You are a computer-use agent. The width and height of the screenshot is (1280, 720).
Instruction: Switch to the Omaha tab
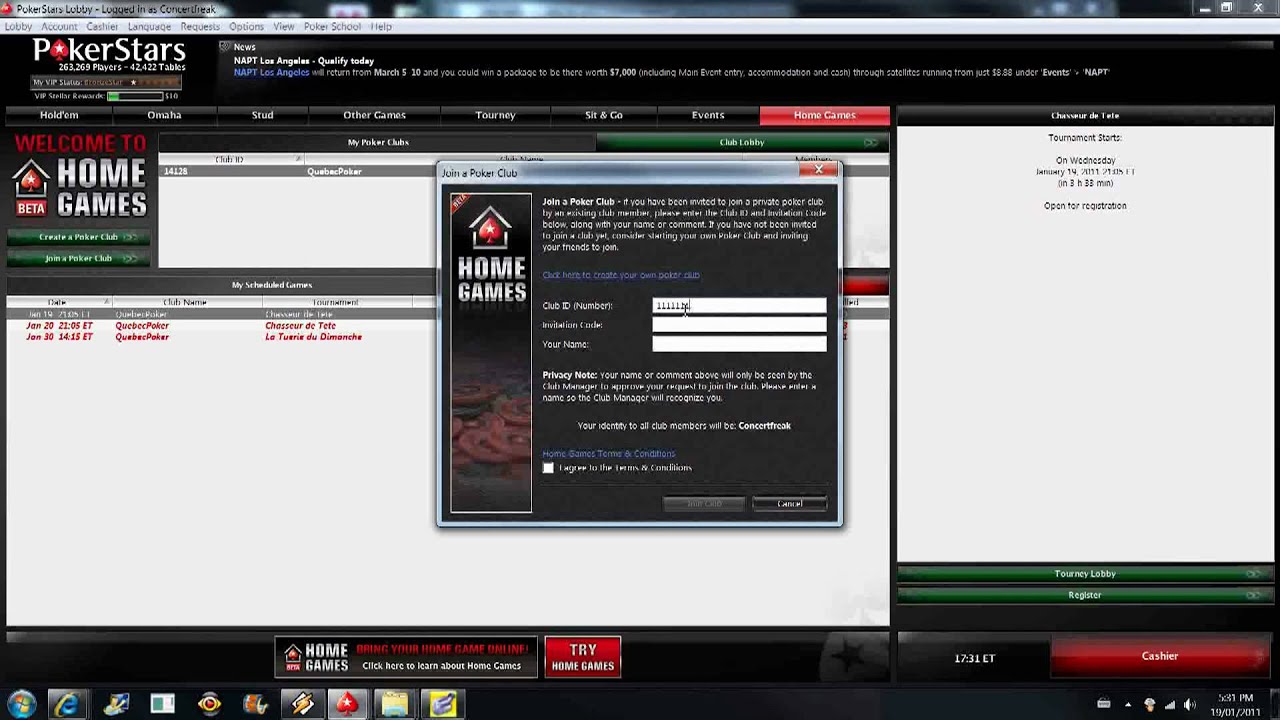click(x=164, y=115)
